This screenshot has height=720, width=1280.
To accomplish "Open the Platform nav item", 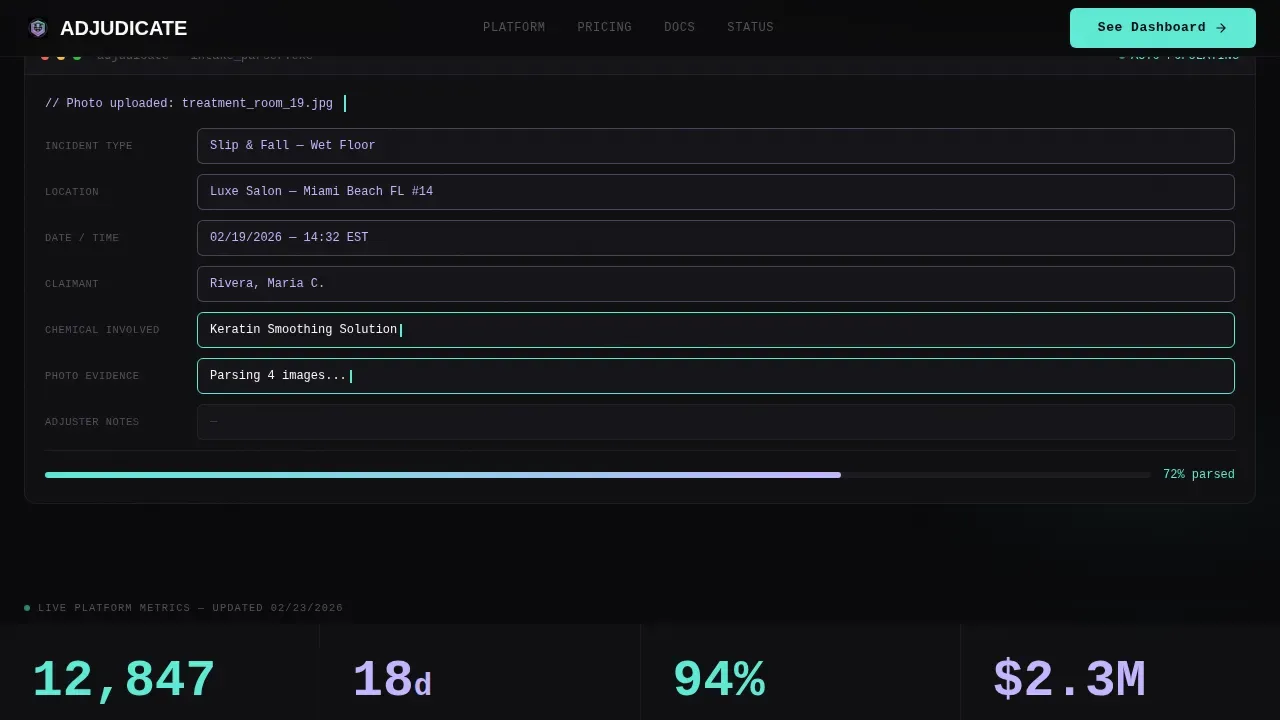I will pos(514,27).
